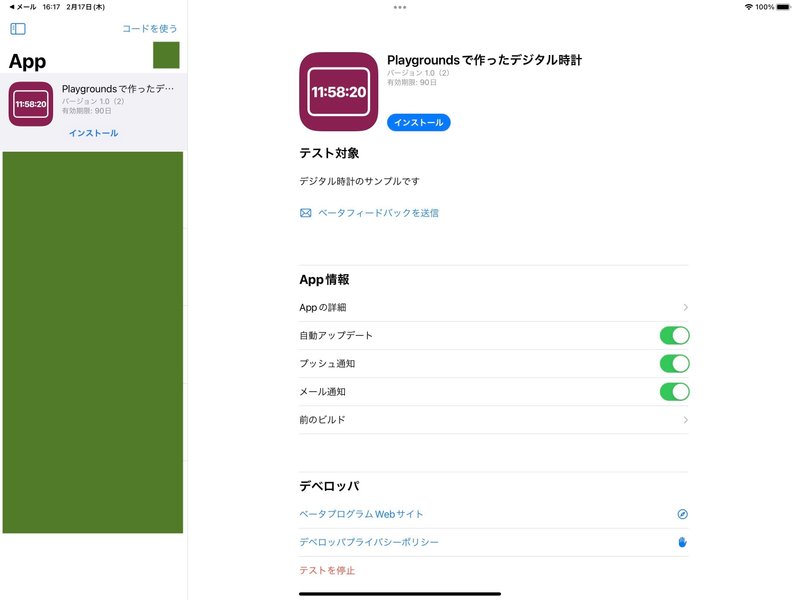The width and height of the screenshot is (800, 600).
Task: Select デジタル時計のサンプルです description text
Action: tap(360, 181)
